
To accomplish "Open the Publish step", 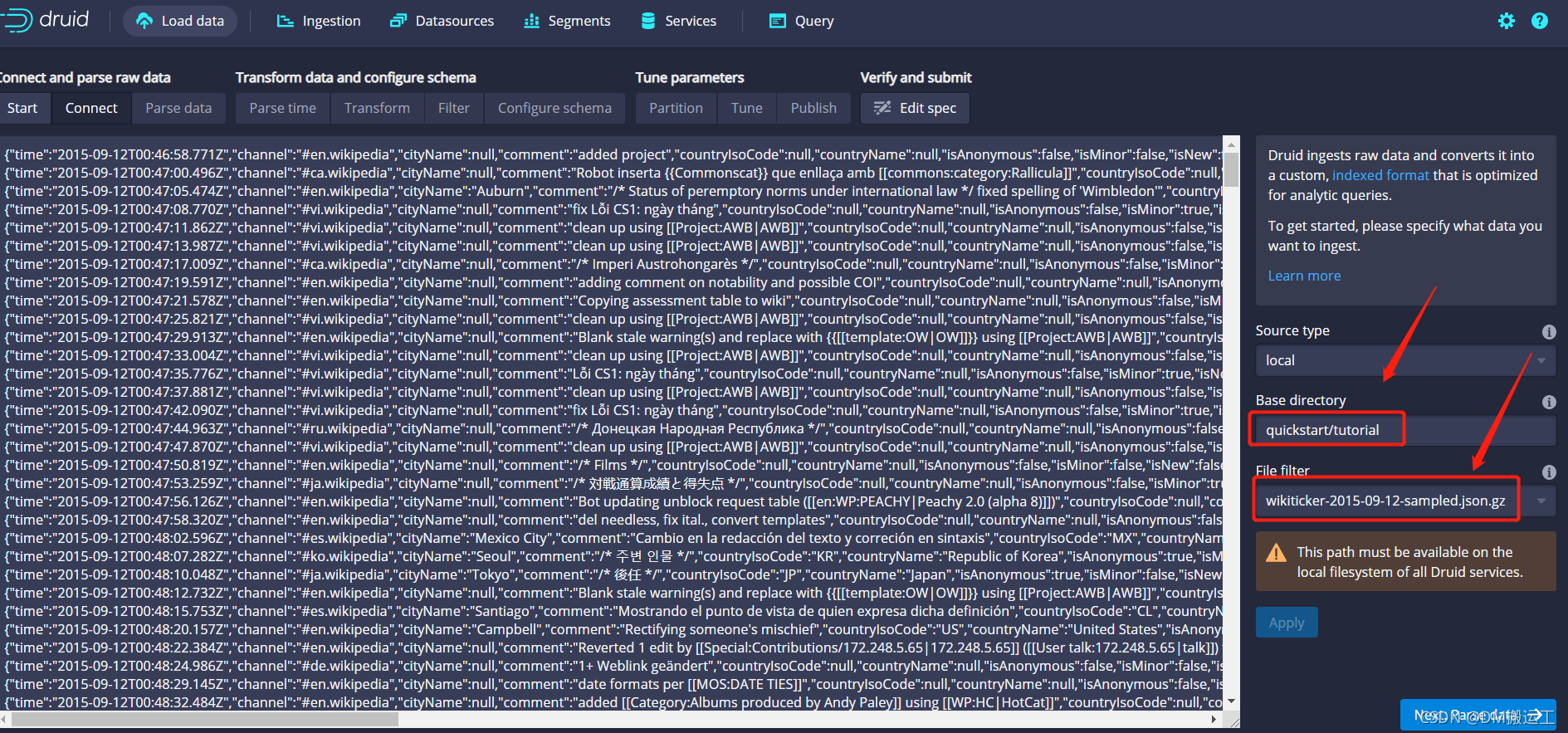I will [x=813, y=108].
